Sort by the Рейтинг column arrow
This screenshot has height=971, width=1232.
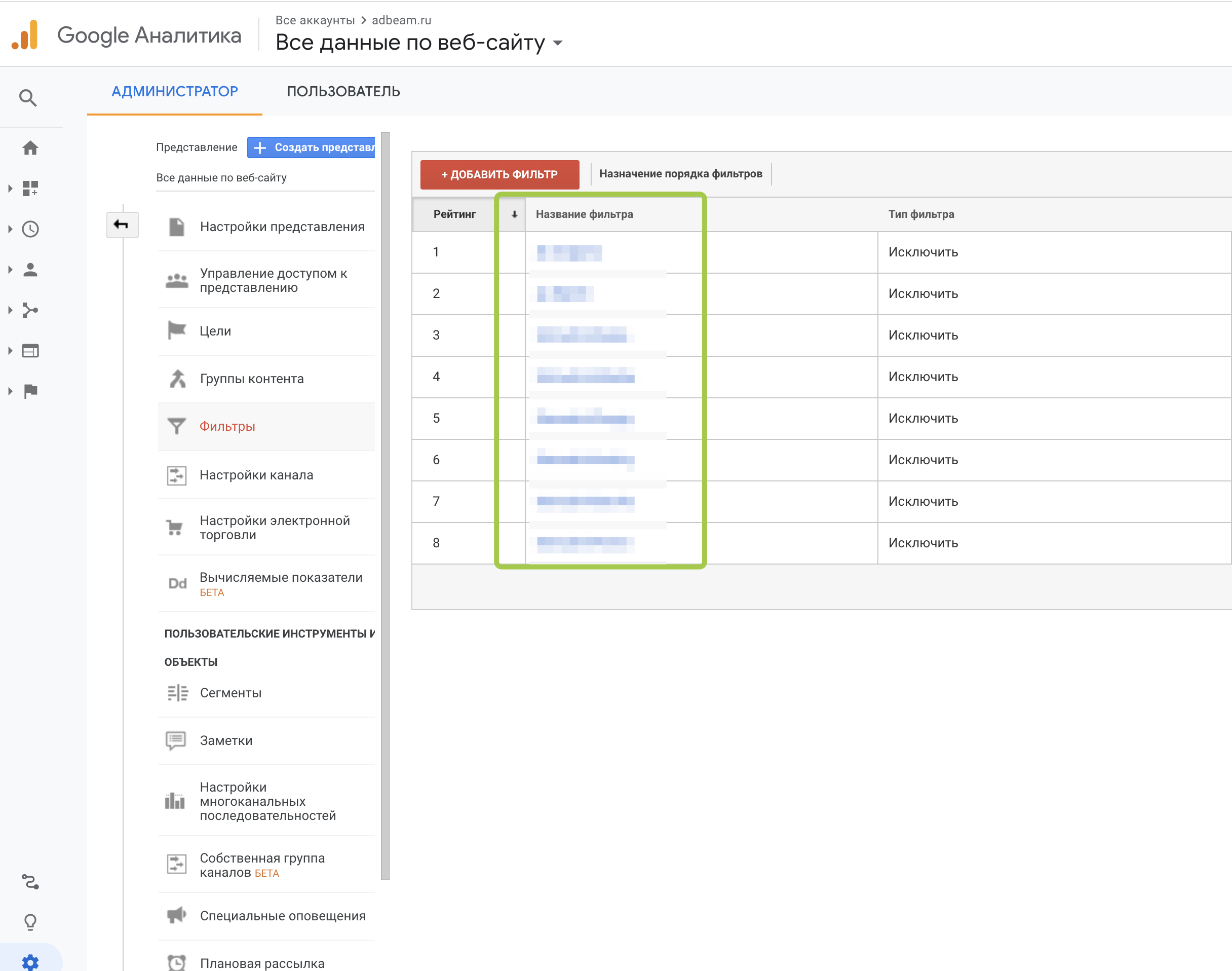point(514,214)
